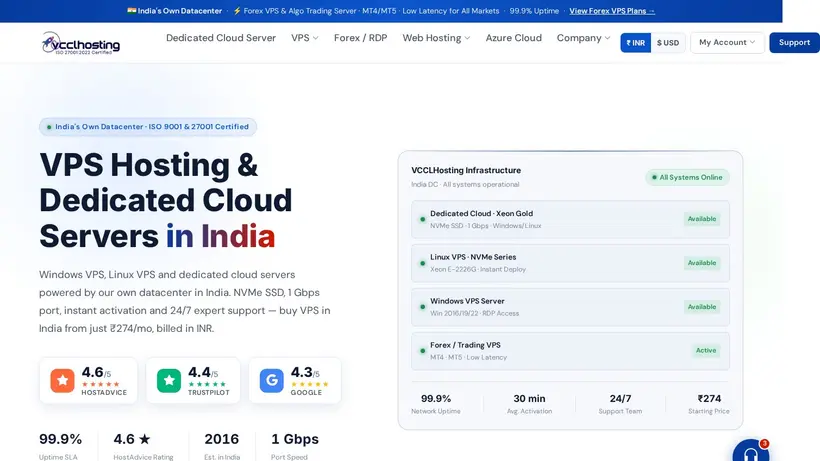This screenshot has width=820, height=461.
Task: Click the HostAdvice orange star icon
Action: [x=62, y=381]
